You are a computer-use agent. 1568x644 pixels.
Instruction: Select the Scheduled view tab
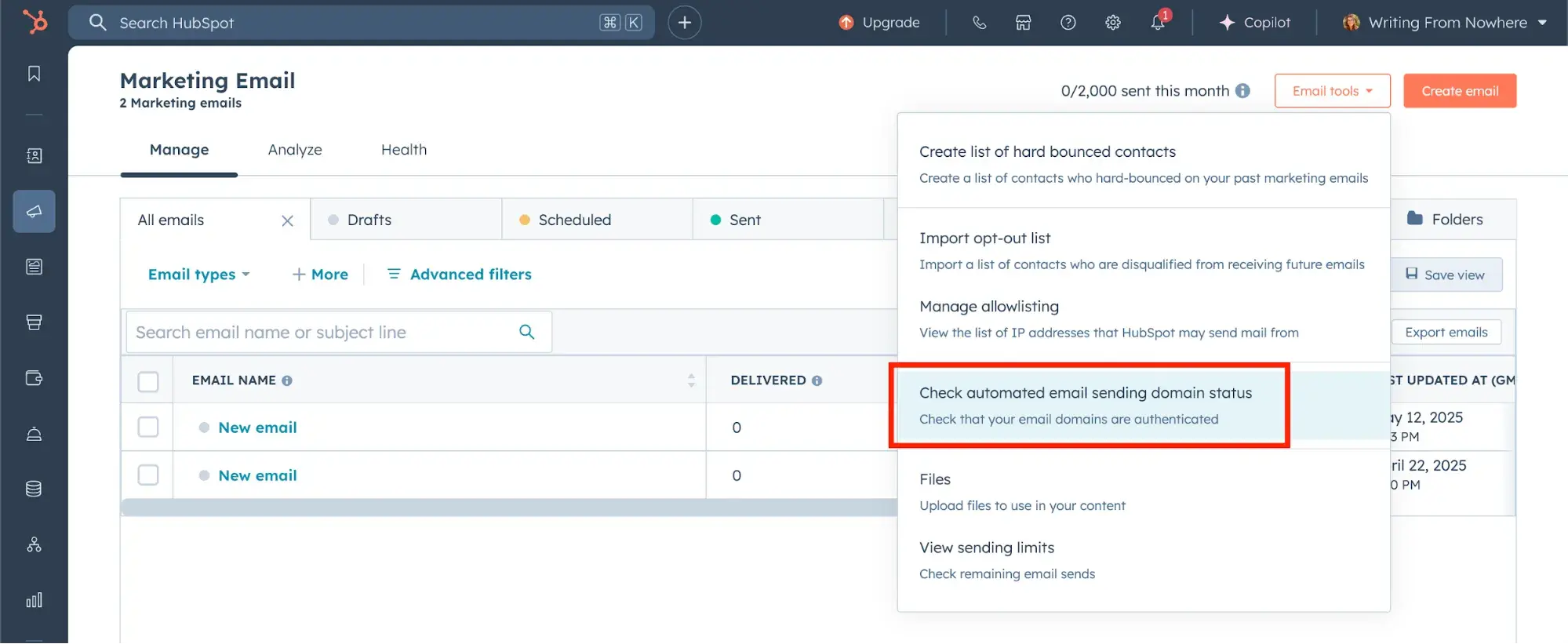click(x=597, y=220)
